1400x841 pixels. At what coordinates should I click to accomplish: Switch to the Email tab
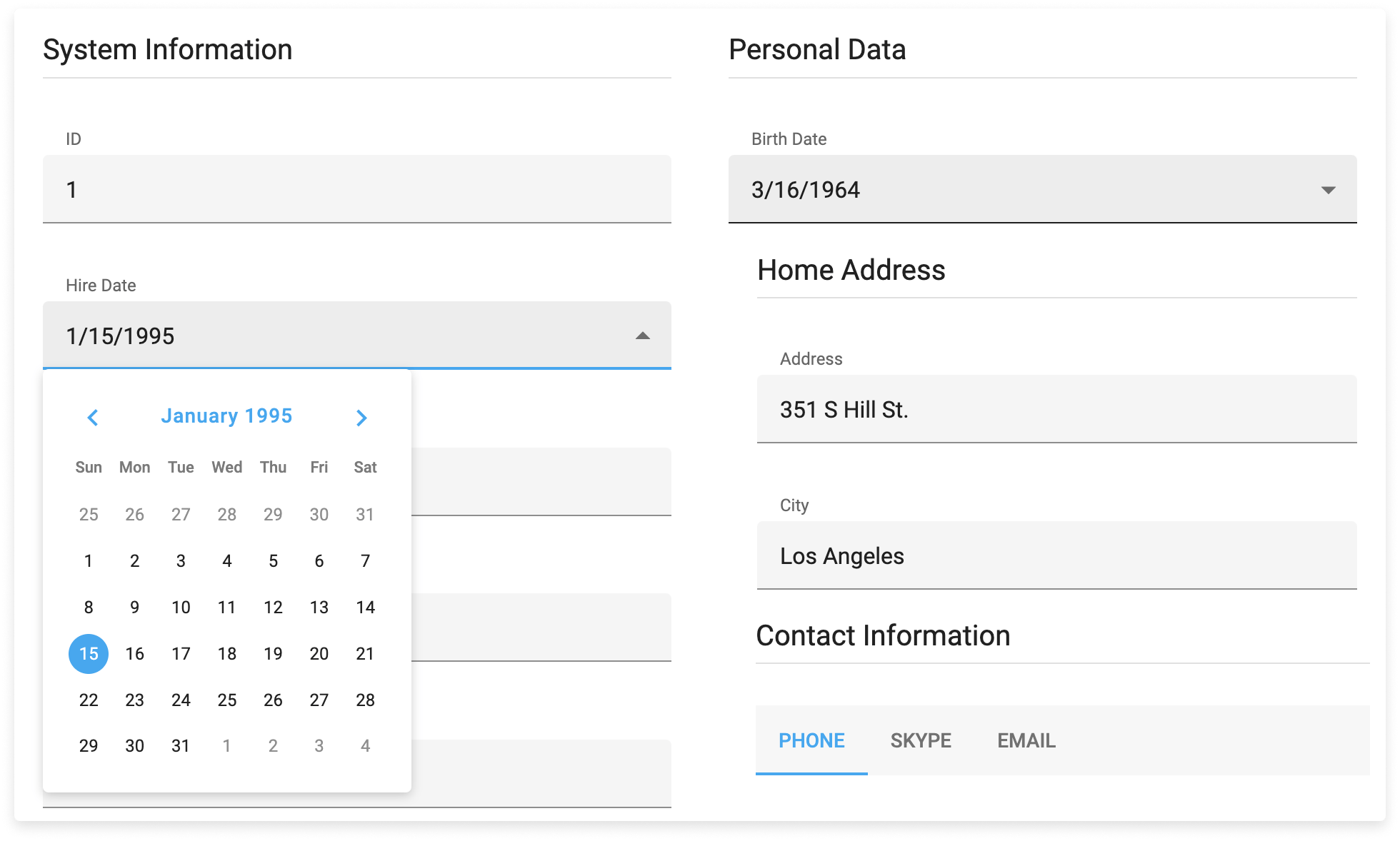coord(1026,740)
